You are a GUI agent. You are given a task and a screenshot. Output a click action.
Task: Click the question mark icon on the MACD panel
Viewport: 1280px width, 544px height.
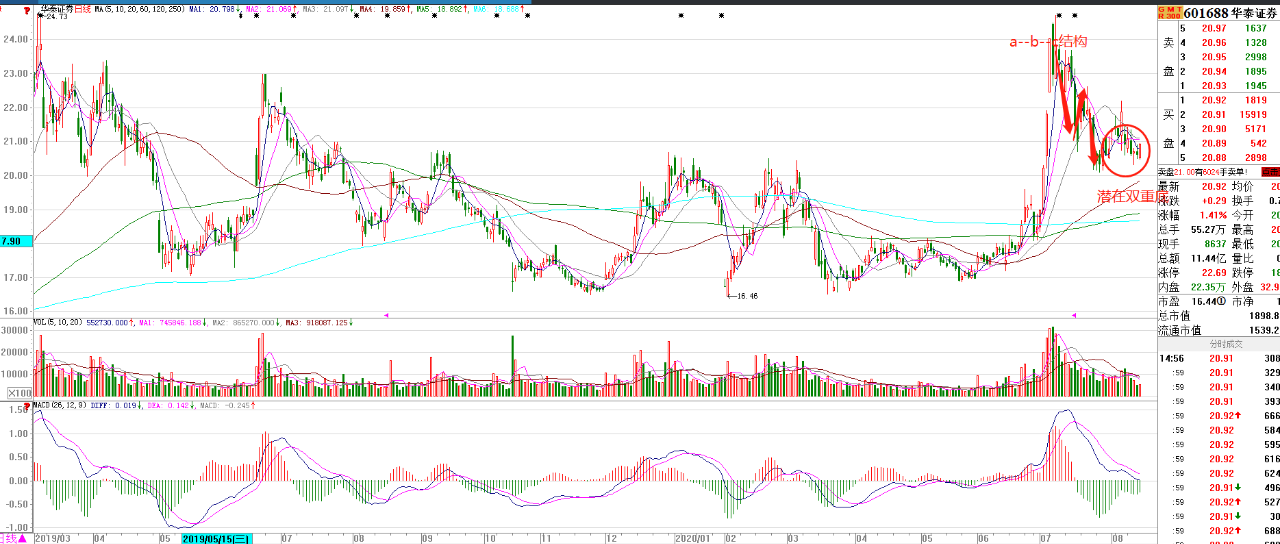tap(25, 408)
